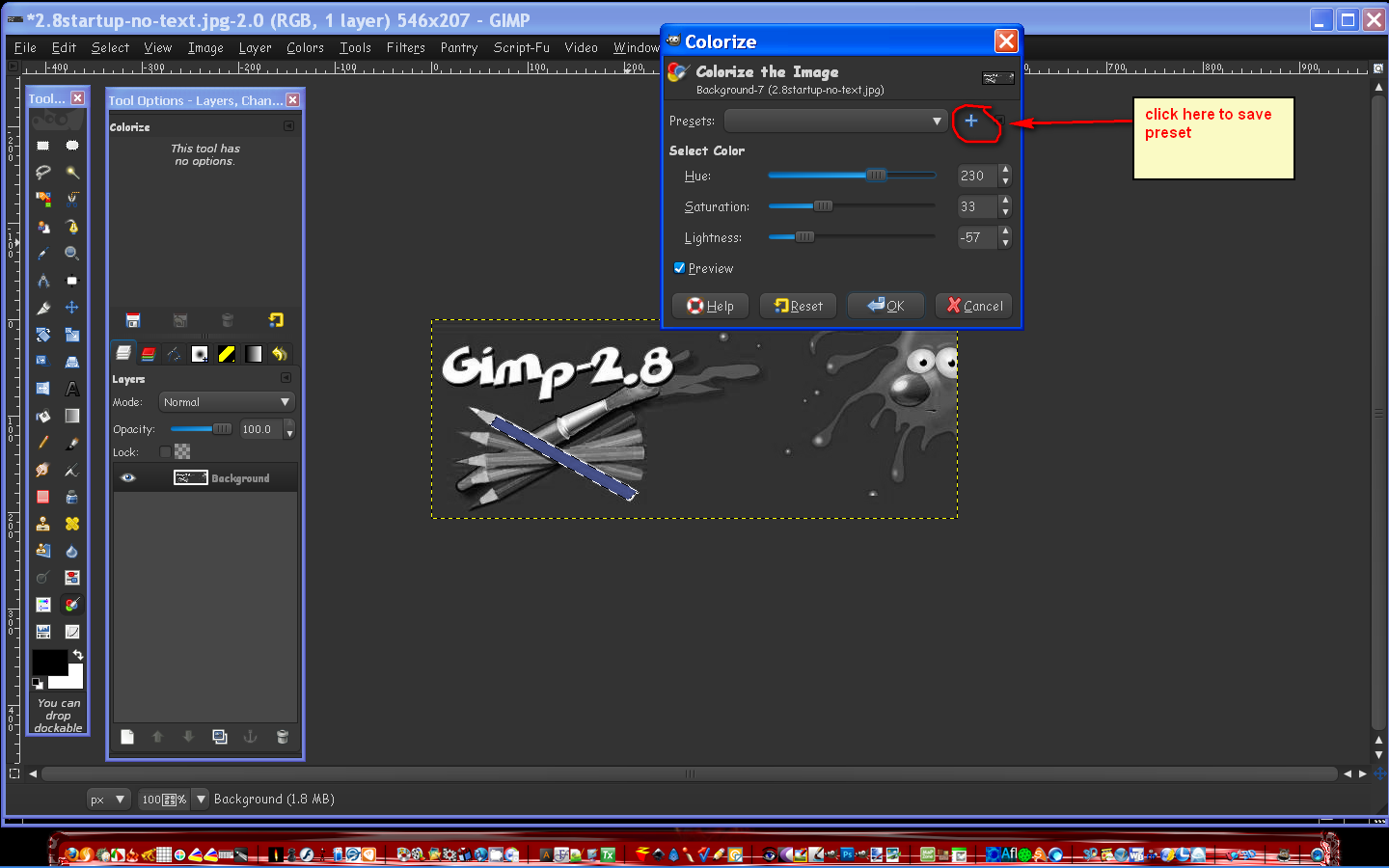Switch to the Channels tab
Viewport: 1389px width, 868px height.
click(x=148, y=354)
